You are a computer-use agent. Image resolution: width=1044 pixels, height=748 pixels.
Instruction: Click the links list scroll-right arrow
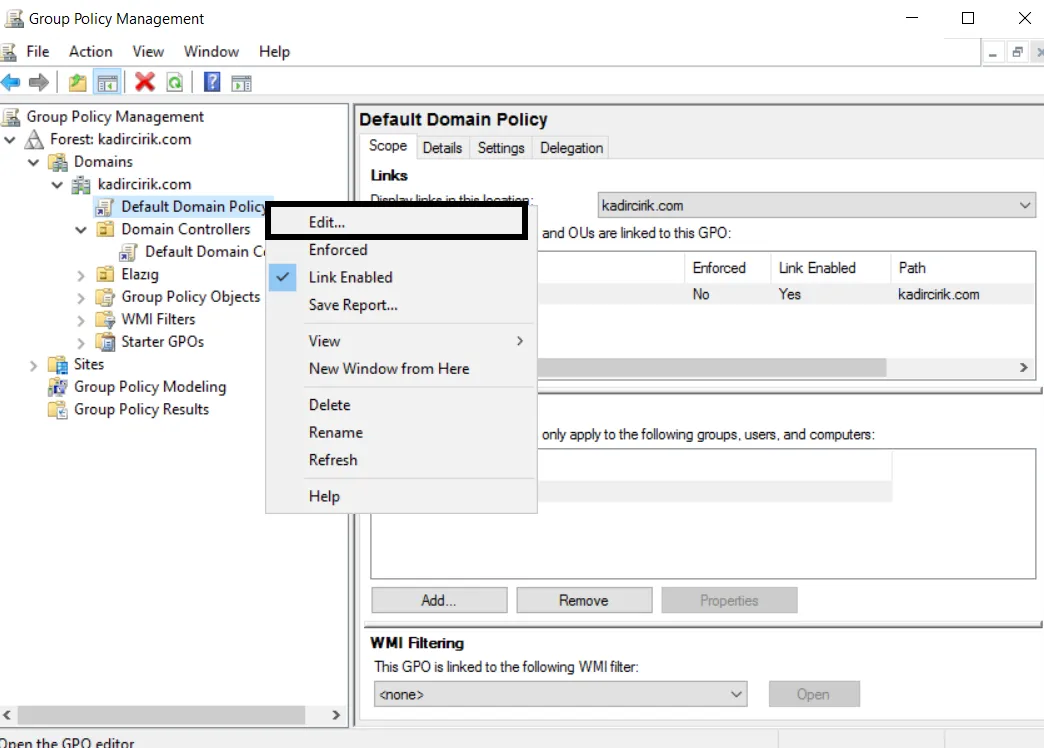tap(1024, 368)
